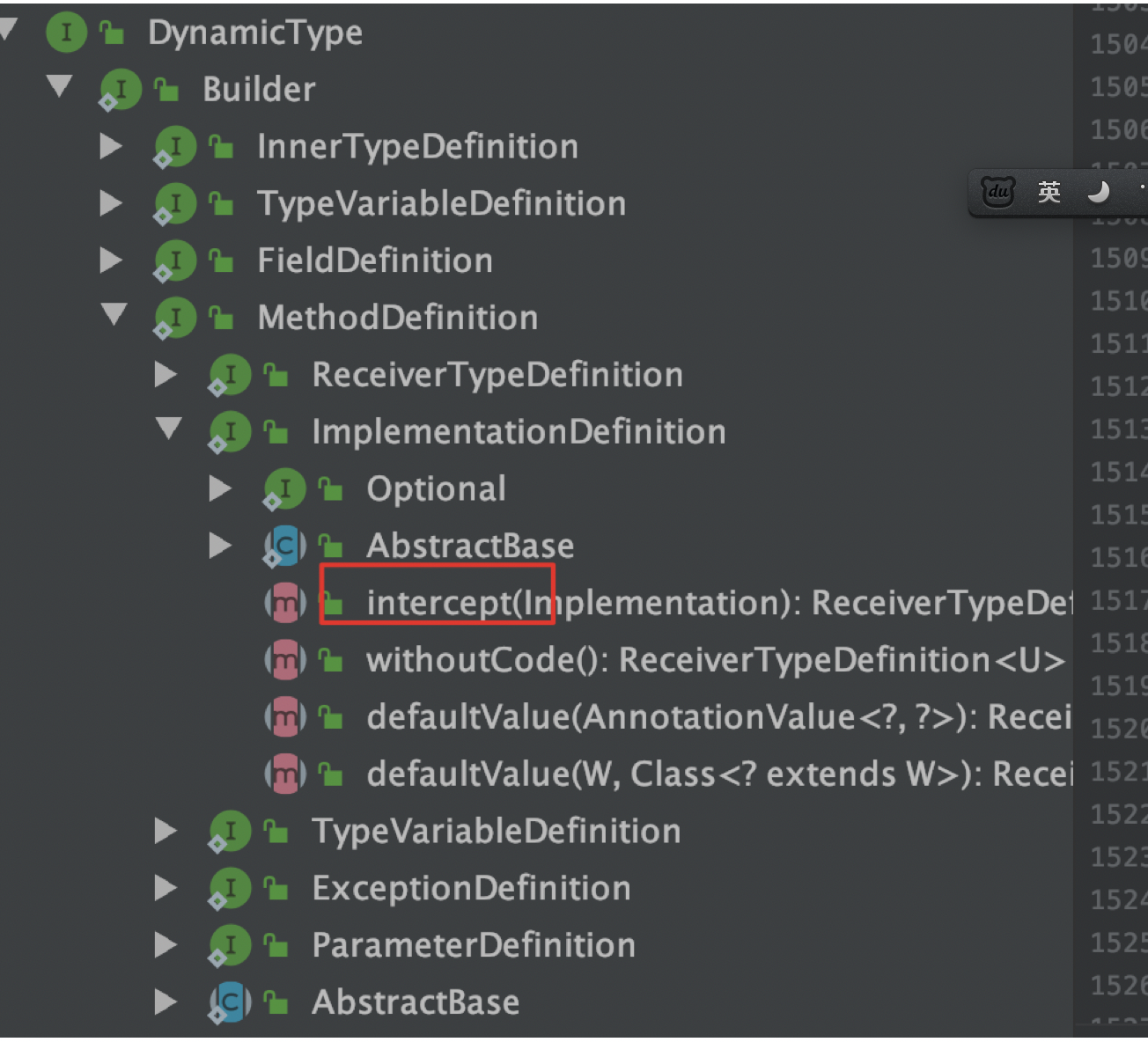
Task: Expand TypeVariableDefinition directly under Builder
Action: [111, 202]
